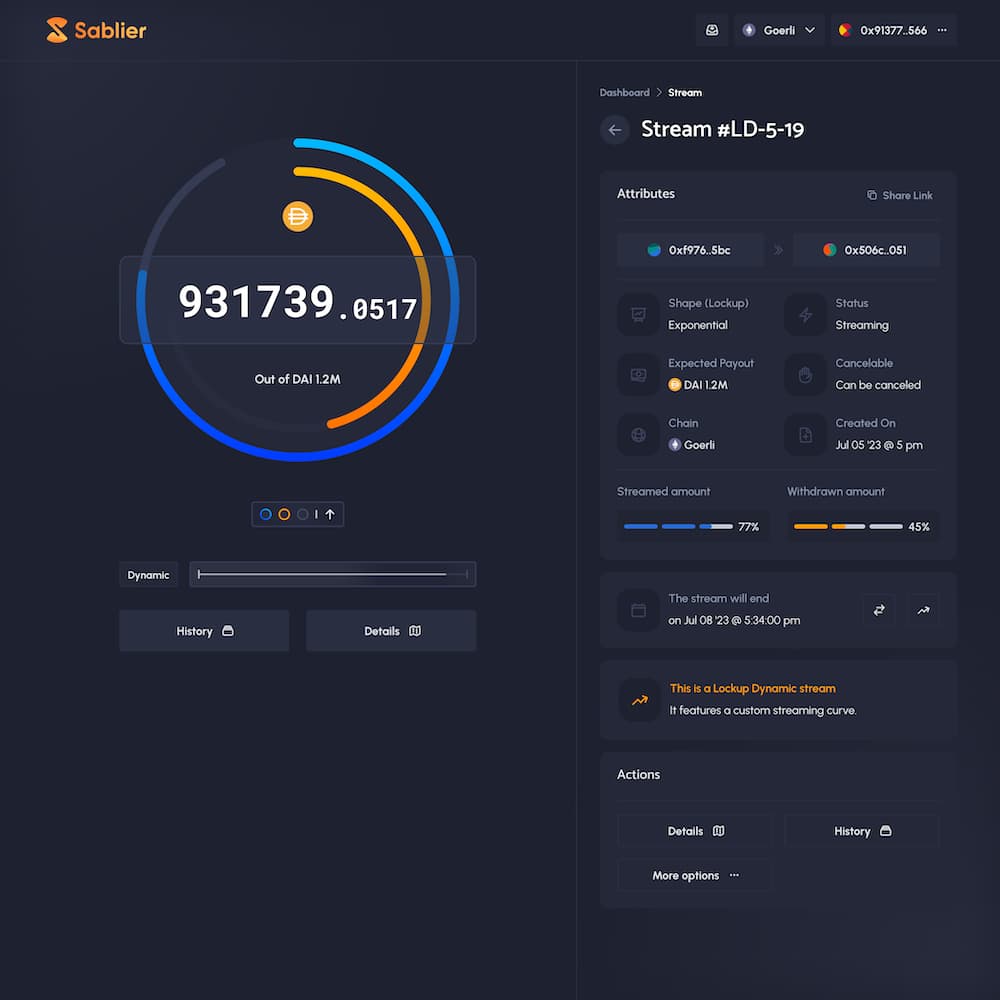Select the gray ring display toggle
The width and height of the screenshot is (1000, 1000).
pos(303,514)
